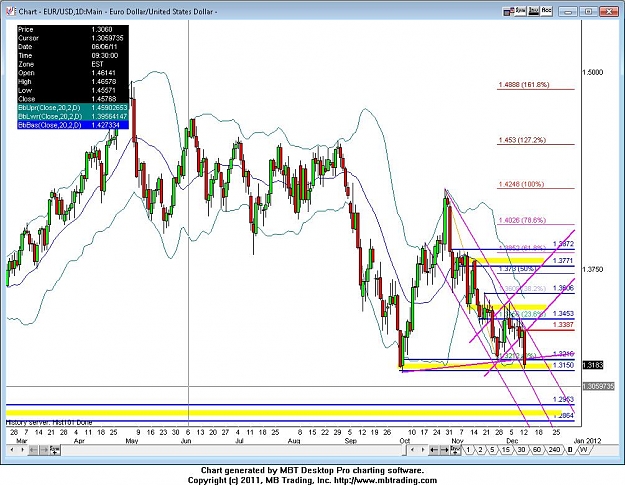Click the Cursor value 1.3059735 in data panel
This screenshot has width=625, height=485.
107,38
